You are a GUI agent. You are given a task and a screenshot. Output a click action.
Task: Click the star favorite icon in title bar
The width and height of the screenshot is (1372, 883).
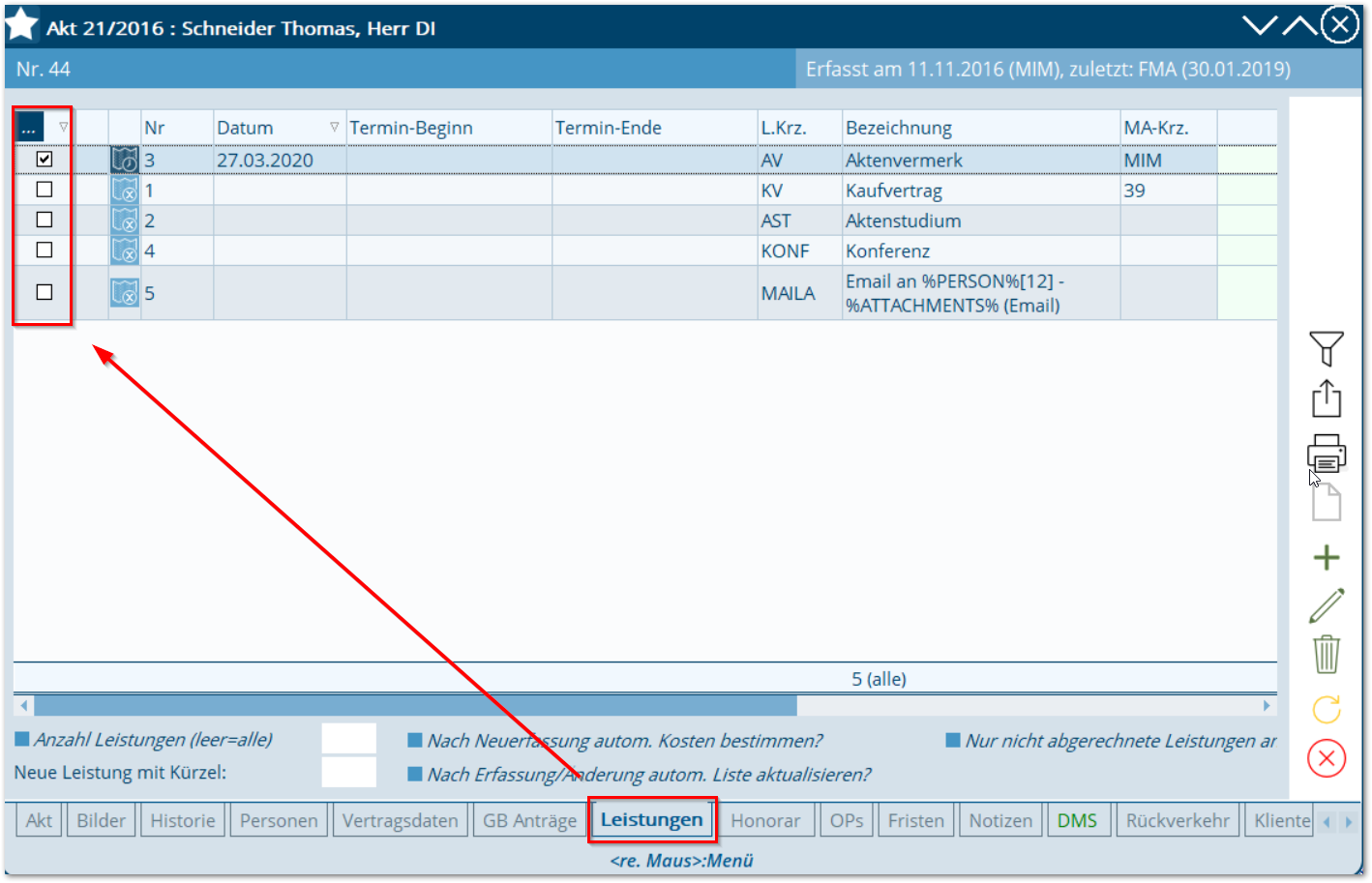coord(21,25)
